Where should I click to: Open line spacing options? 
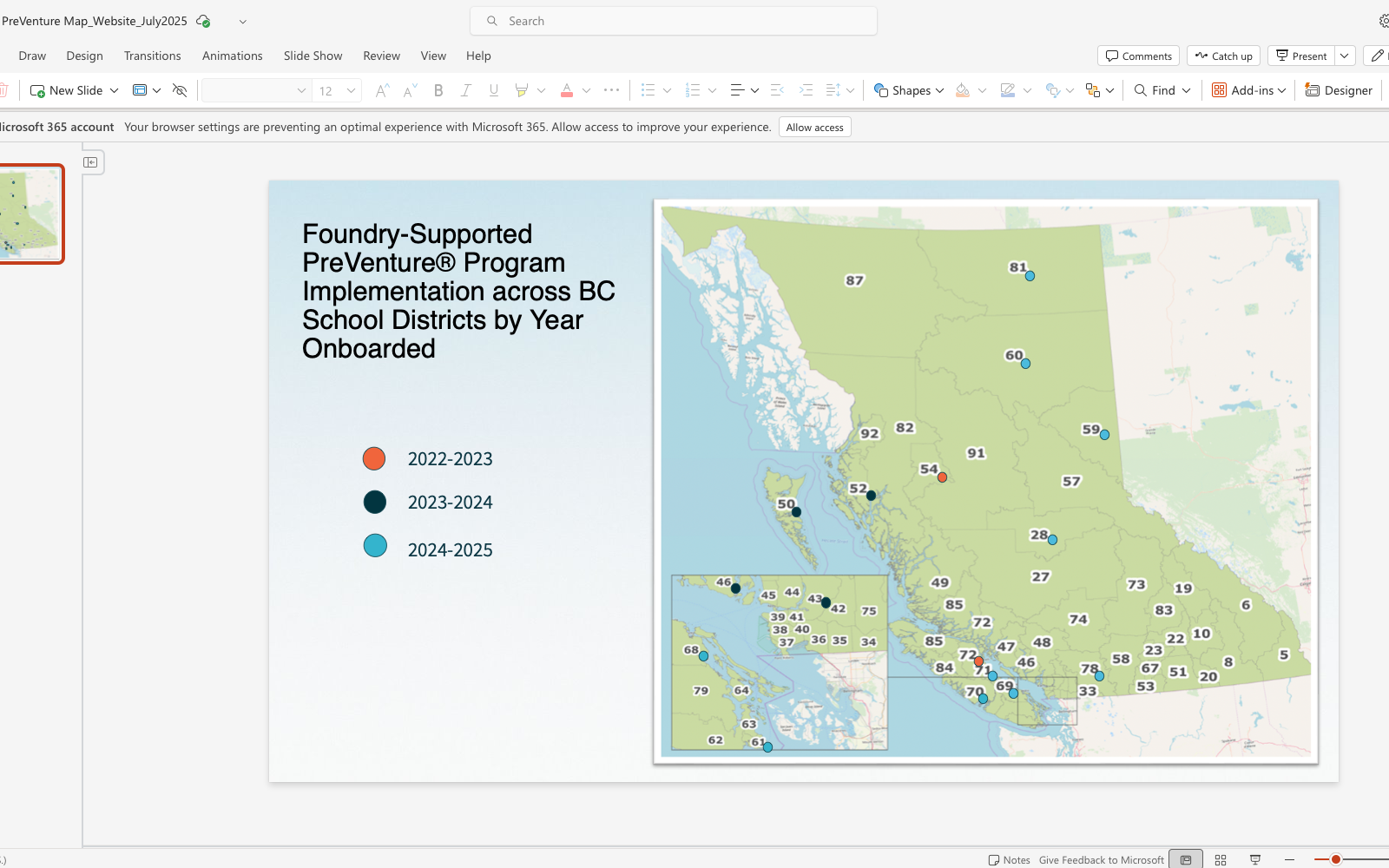839,90
